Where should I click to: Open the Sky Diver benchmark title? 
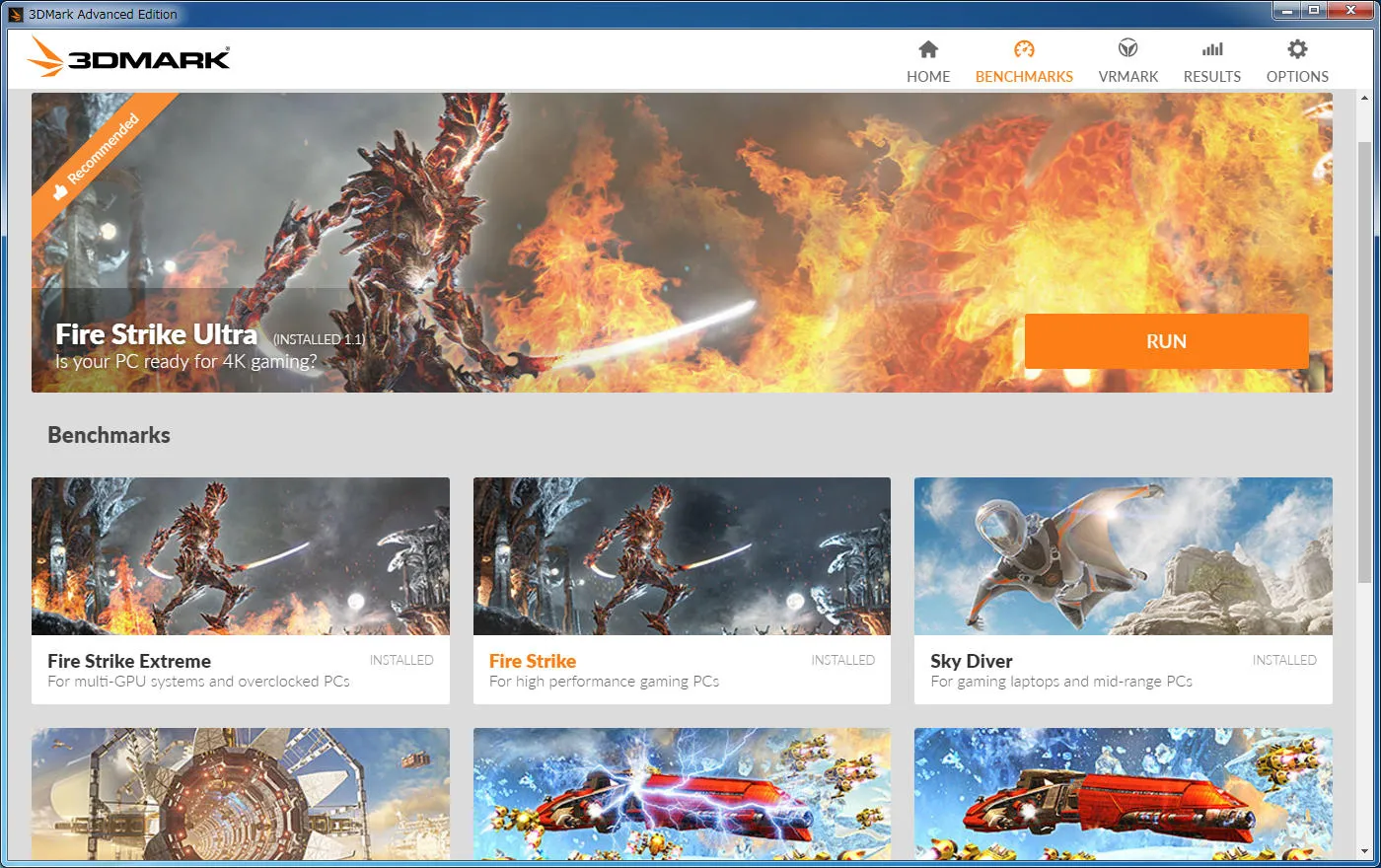click(x=972, y=661)
